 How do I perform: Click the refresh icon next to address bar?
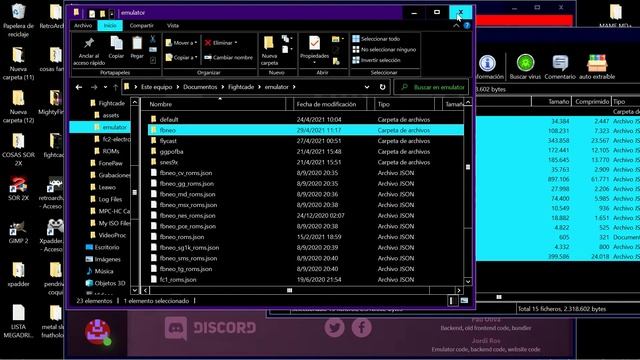pyautogui.click(x=382, y=87)
